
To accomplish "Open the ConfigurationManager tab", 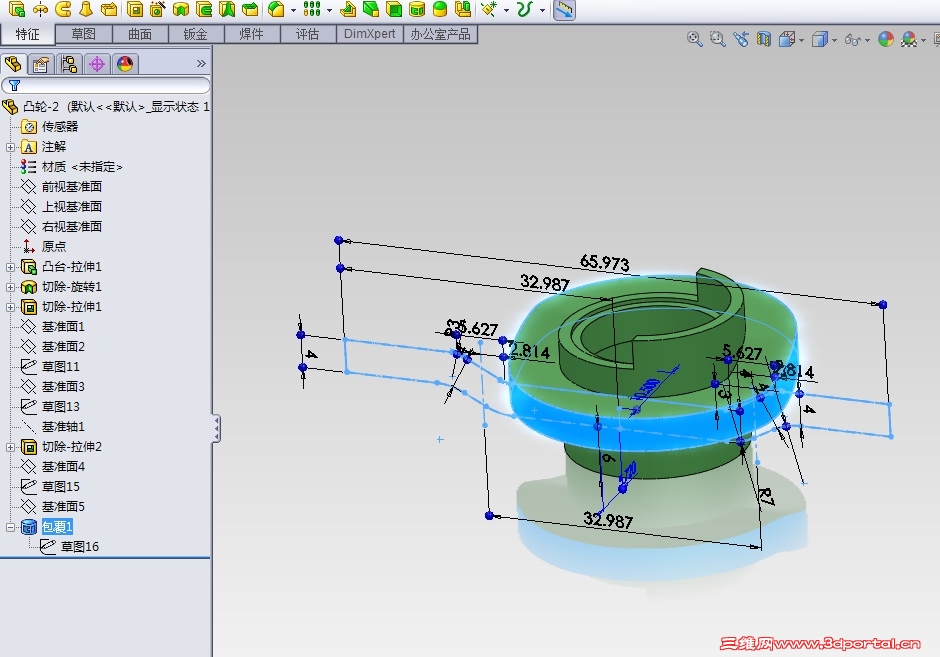I will 69,64.
